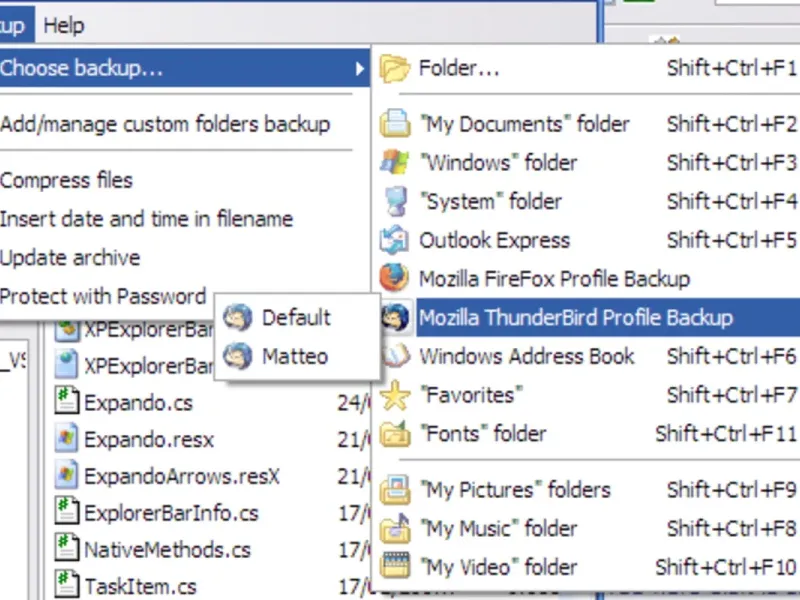Click the Outlook Express icon
800x600 pixels.
tap(396, 241)
